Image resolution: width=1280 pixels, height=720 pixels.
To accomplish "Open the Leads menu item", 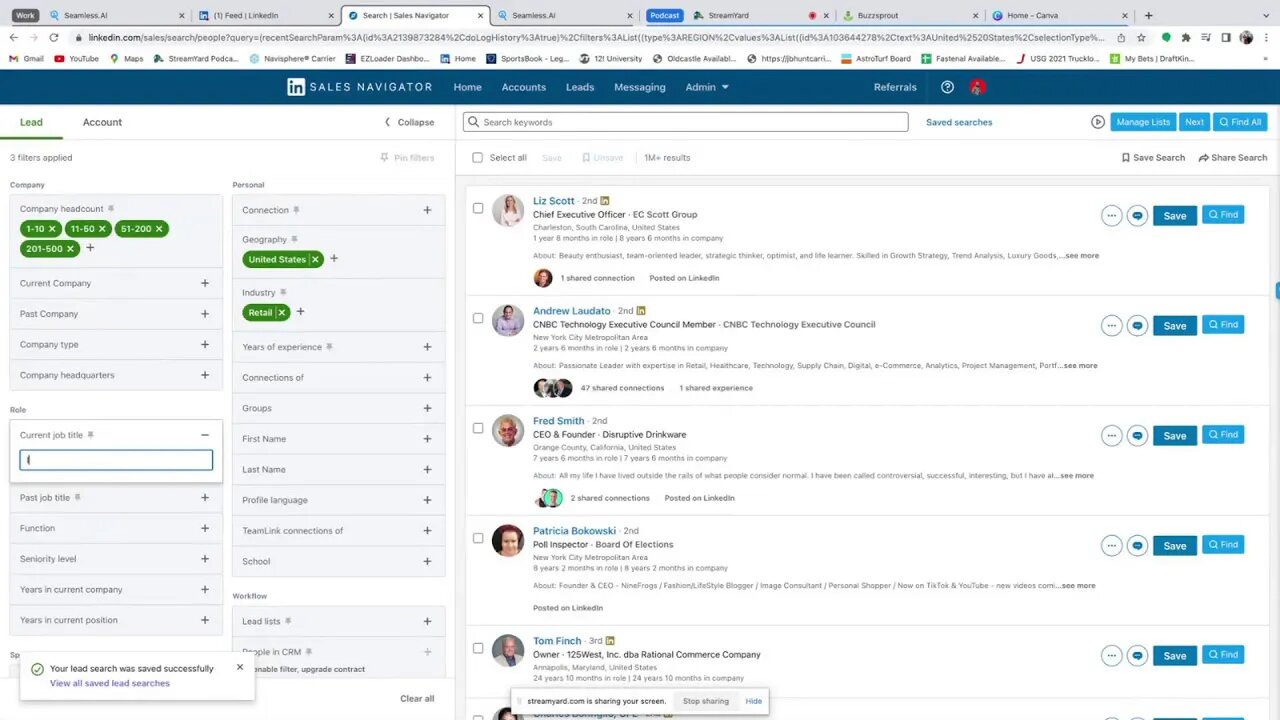I will click(x=580, y=87).
